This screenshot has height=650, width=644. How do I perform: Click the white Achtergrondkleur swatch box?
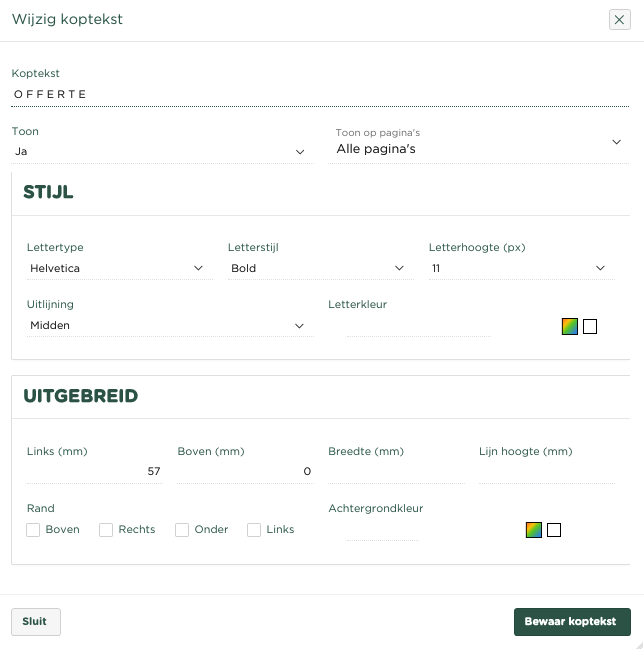pos(554,530)
